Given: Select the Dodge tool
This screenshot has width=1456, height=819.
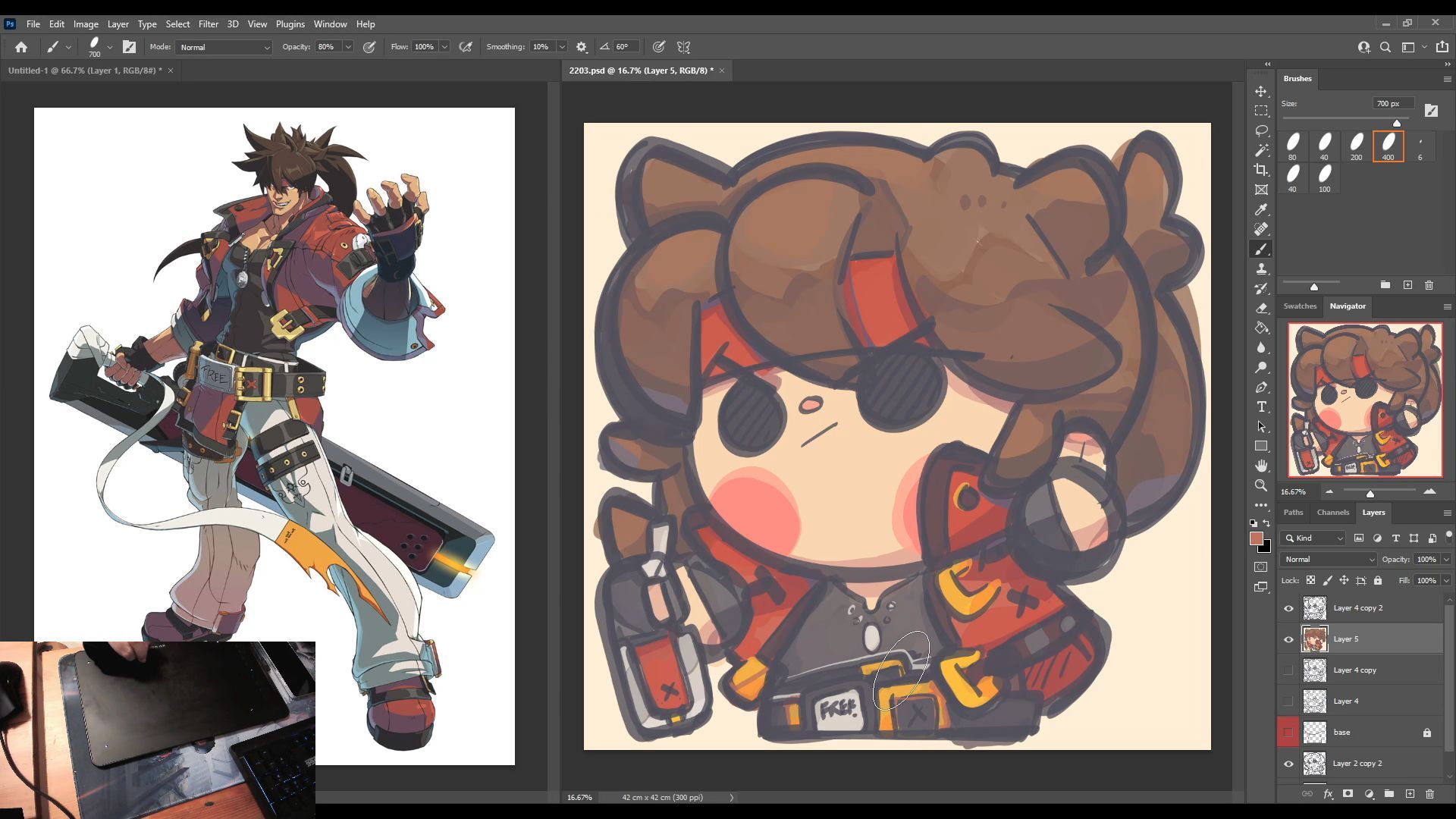Looking at the screenshot, I should click(1261, 367).
